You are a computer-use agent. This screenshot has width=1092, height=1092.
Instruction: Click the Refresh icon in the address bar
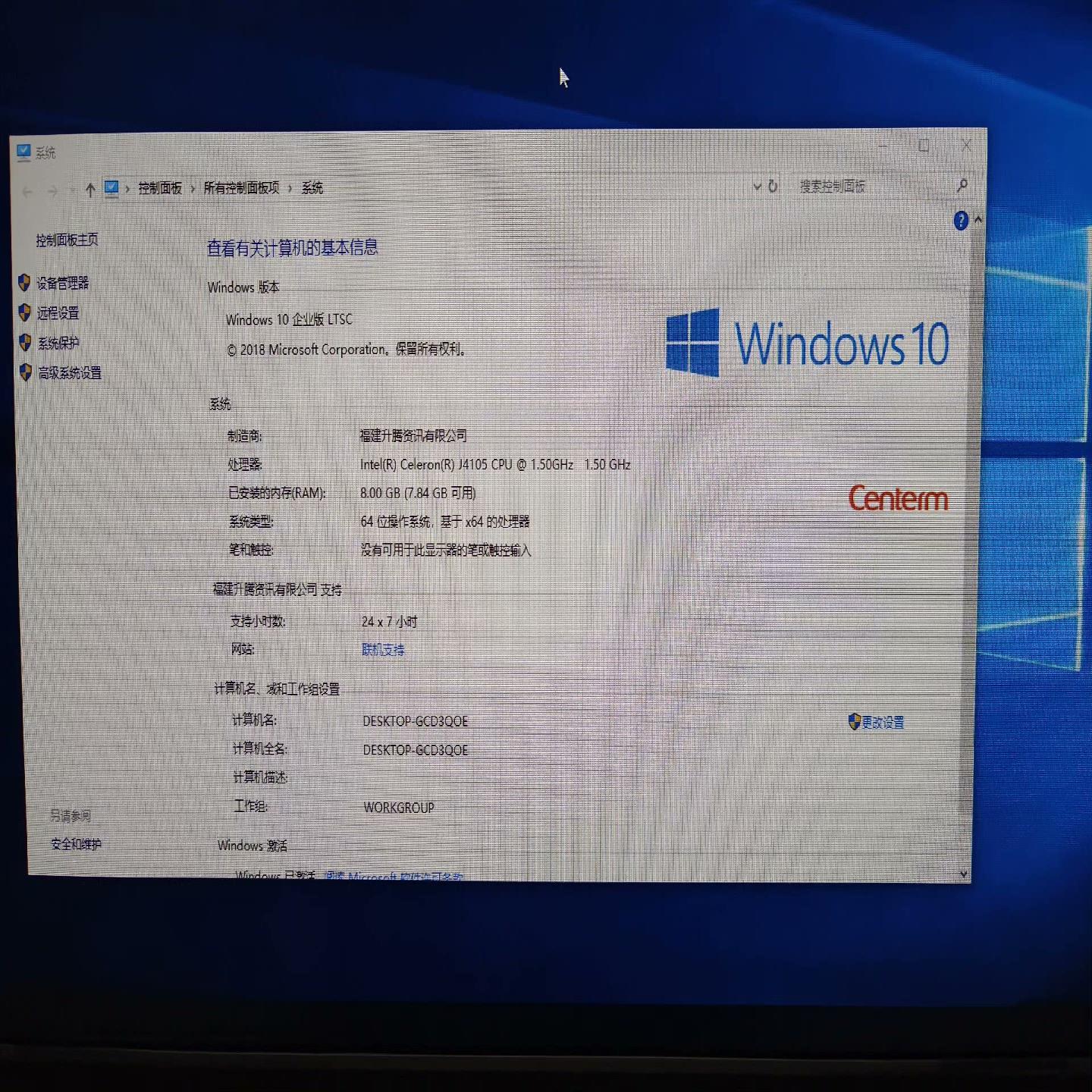coord(773,186)
